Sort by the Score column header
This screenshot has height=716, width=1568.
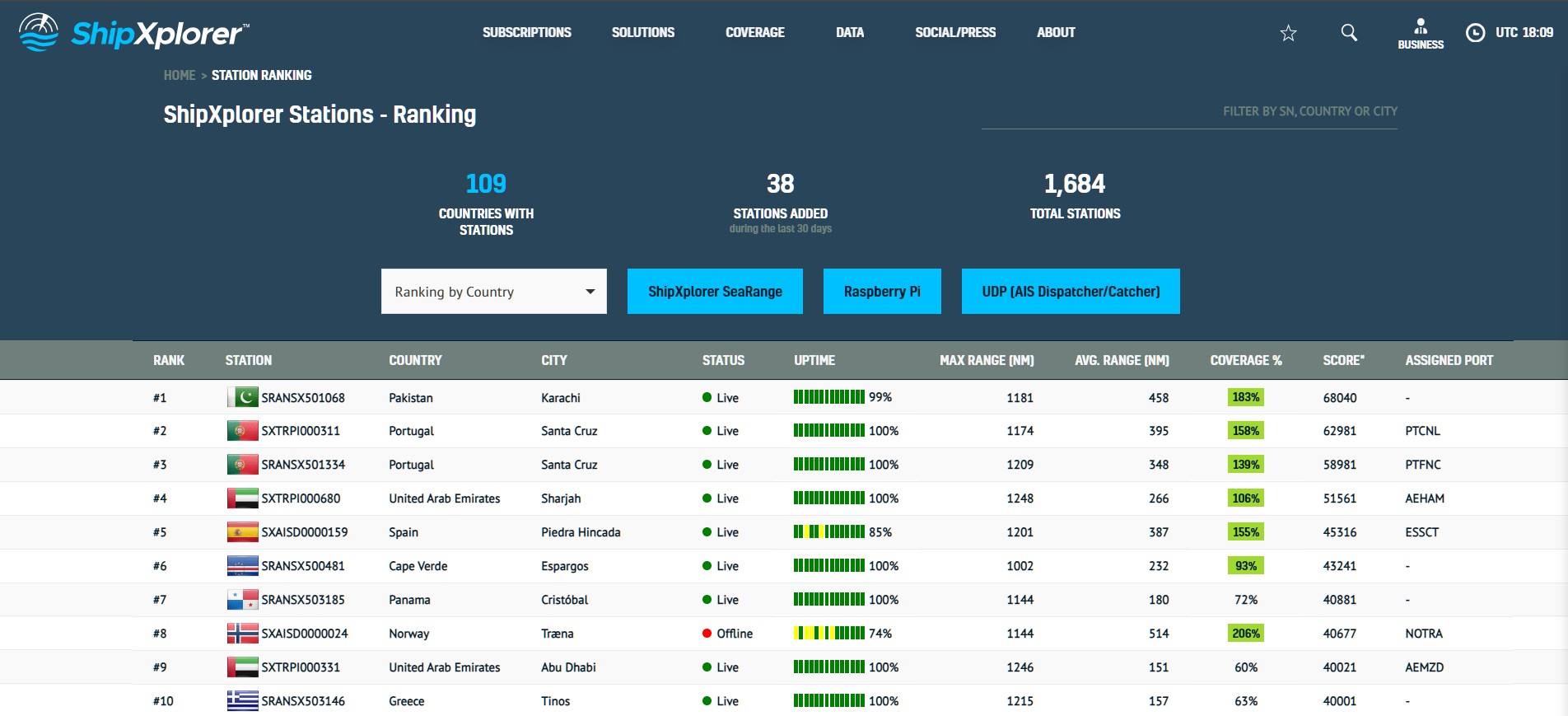(x=1343, y=360)
